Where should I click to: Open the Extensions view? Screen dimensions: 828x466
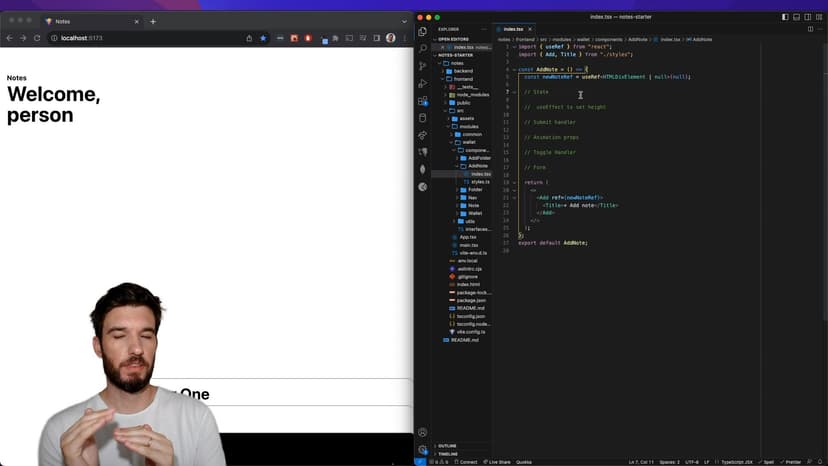click(x=423, y=101)
